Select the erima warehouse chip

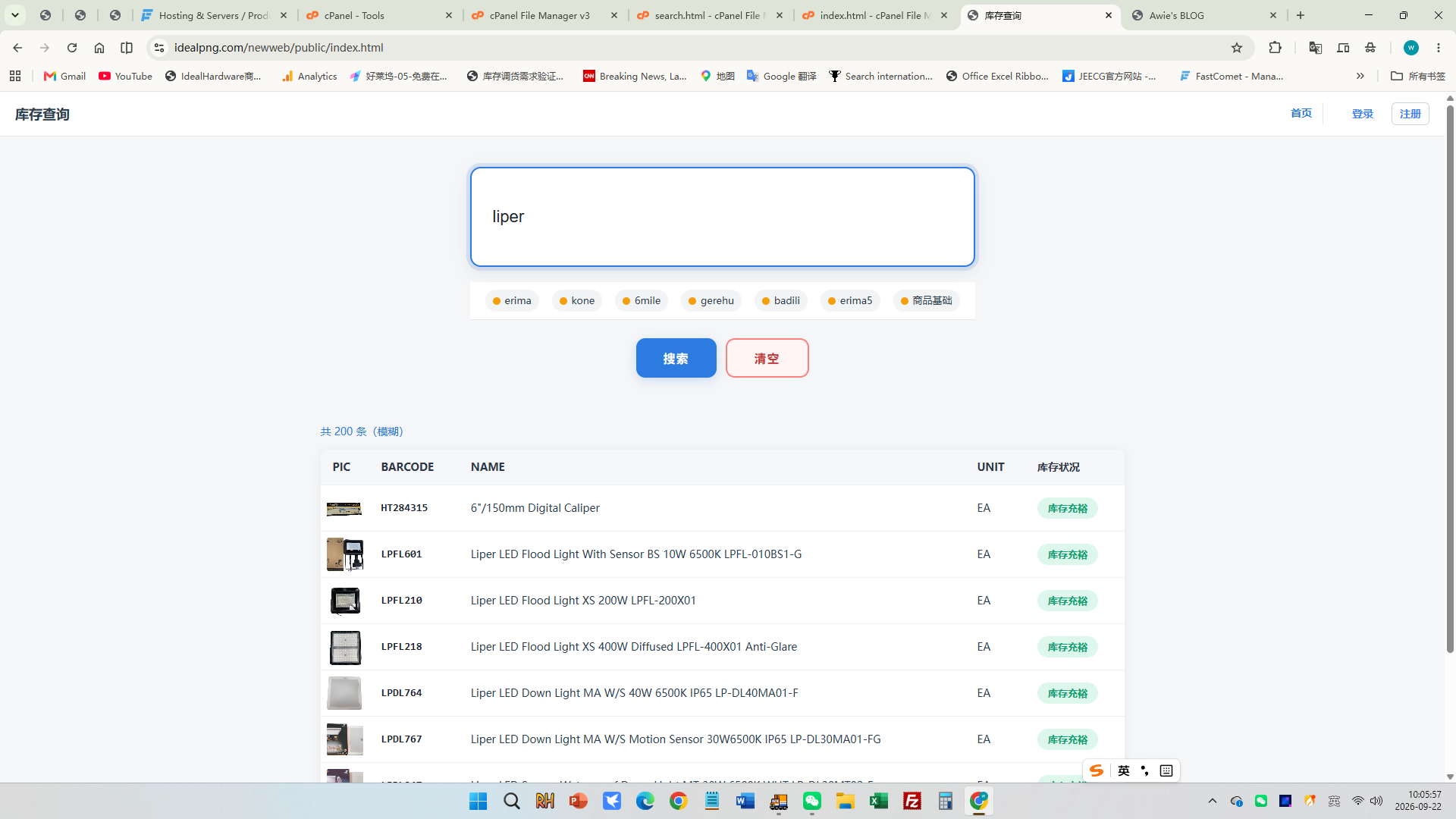512,301
